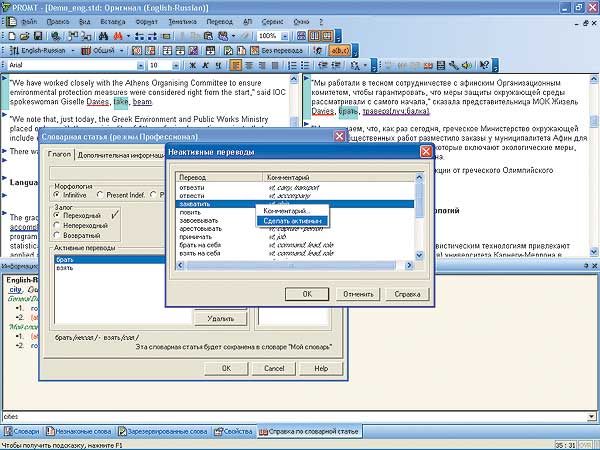Click up arrow of source pane scrollbar
The height and width of the screenshot is (450, 600).
pyautogui.click(x=294, y=79)
